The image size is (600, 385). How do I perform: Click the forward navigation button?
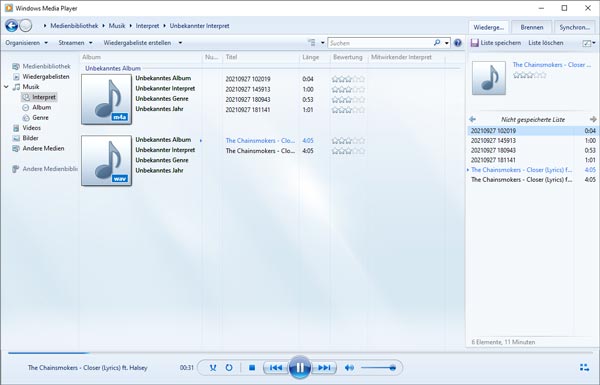click(26, 26)
